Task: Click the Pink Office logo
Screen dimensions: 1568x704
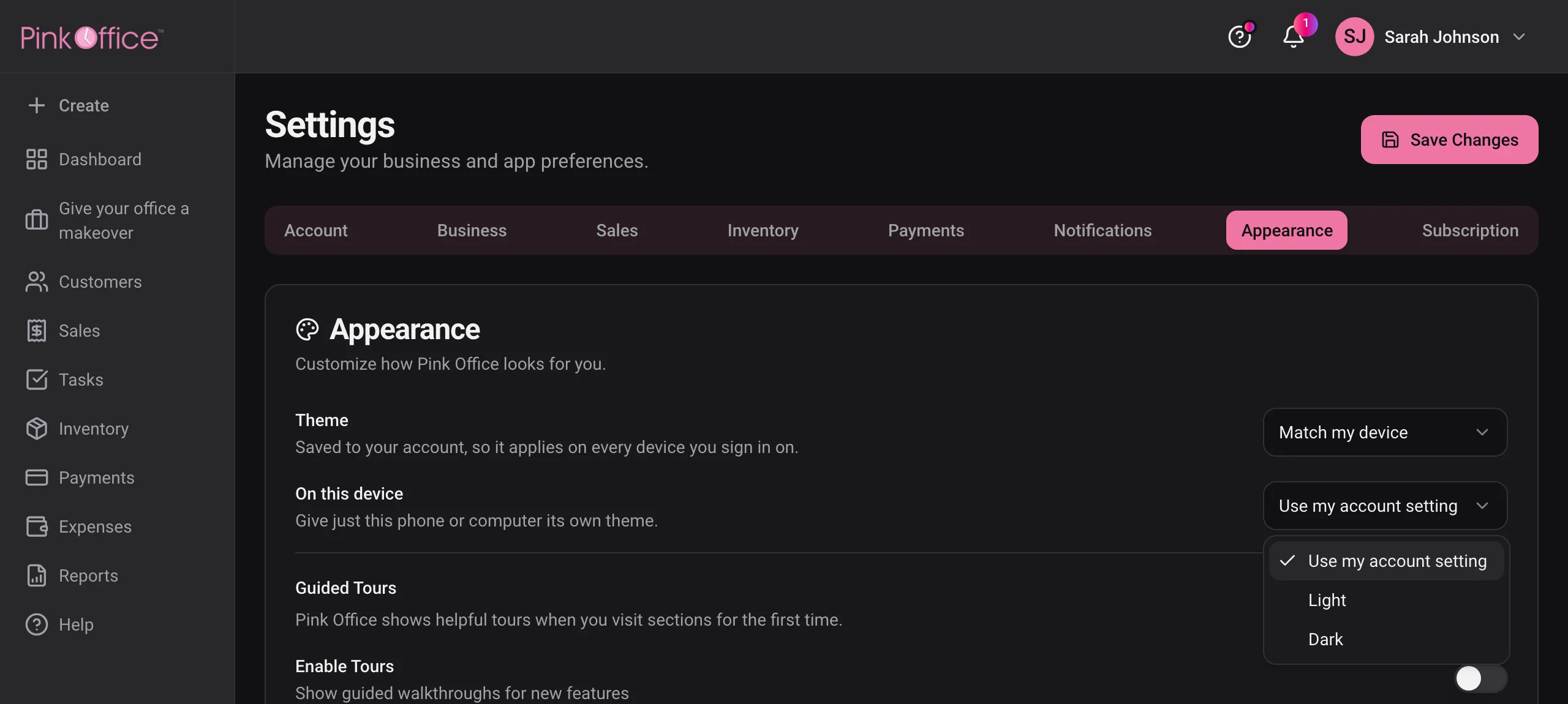Action: tap(92, 37)
